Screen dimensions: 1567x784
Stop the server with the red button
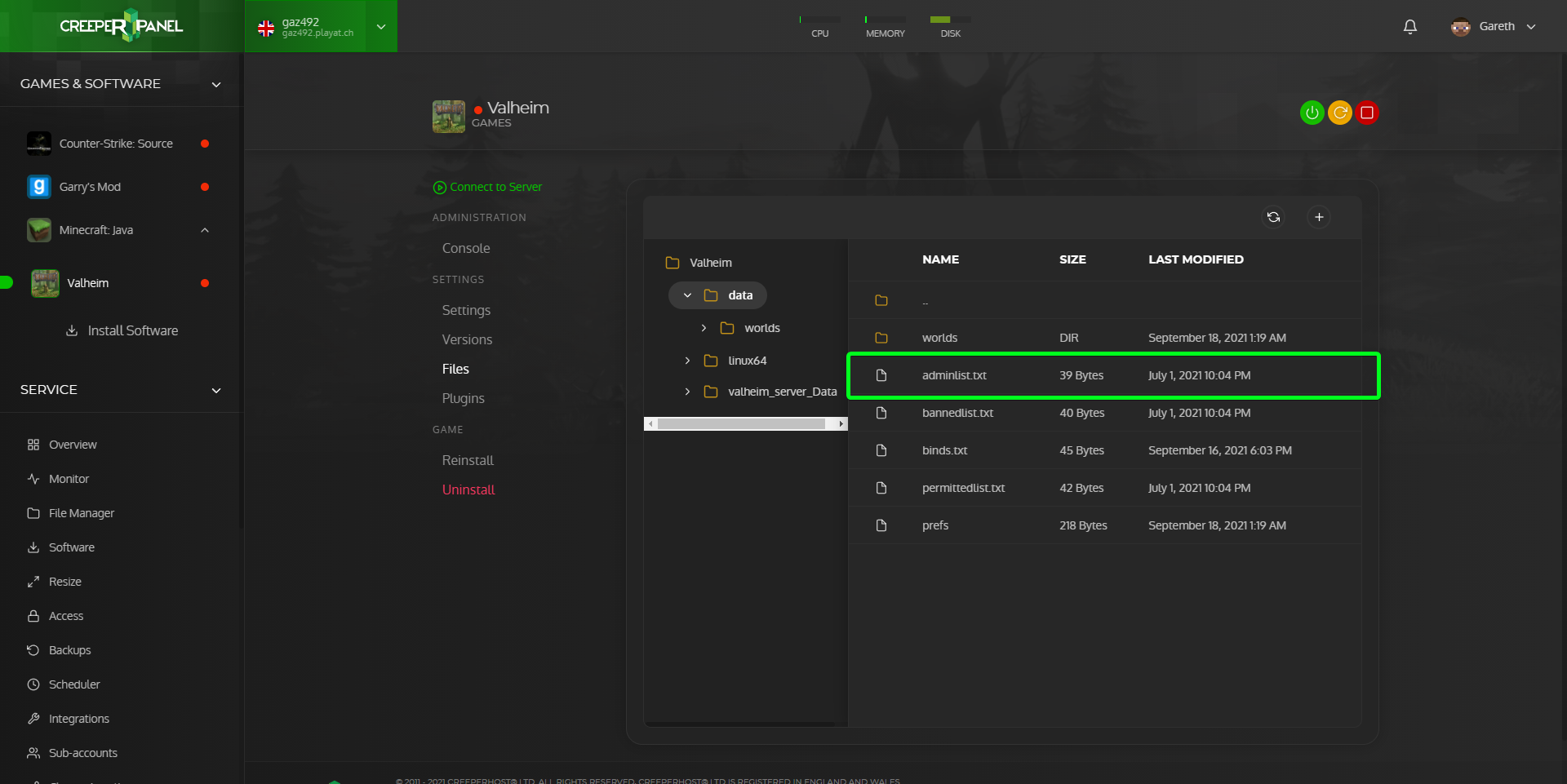pos(1367,113)
